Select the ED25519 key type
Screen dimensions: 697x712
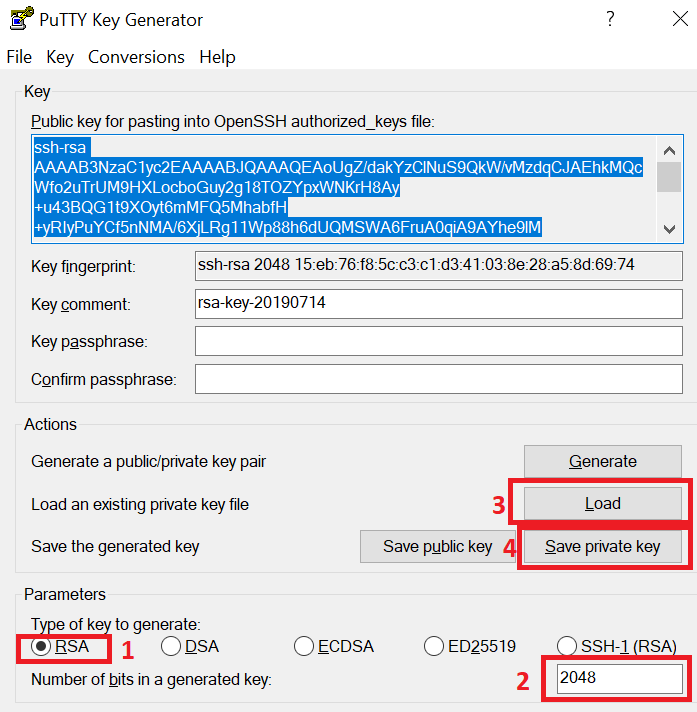click(470, 647)
